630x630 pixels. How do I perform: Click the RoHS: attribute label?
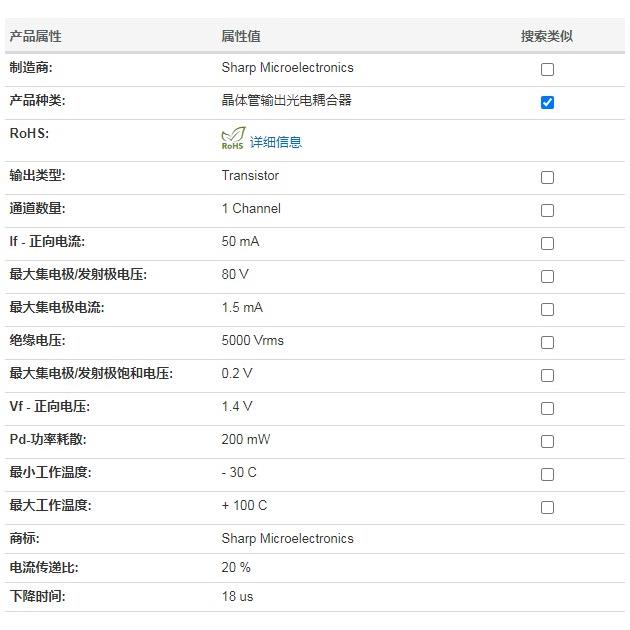click(x=29, y=133)
